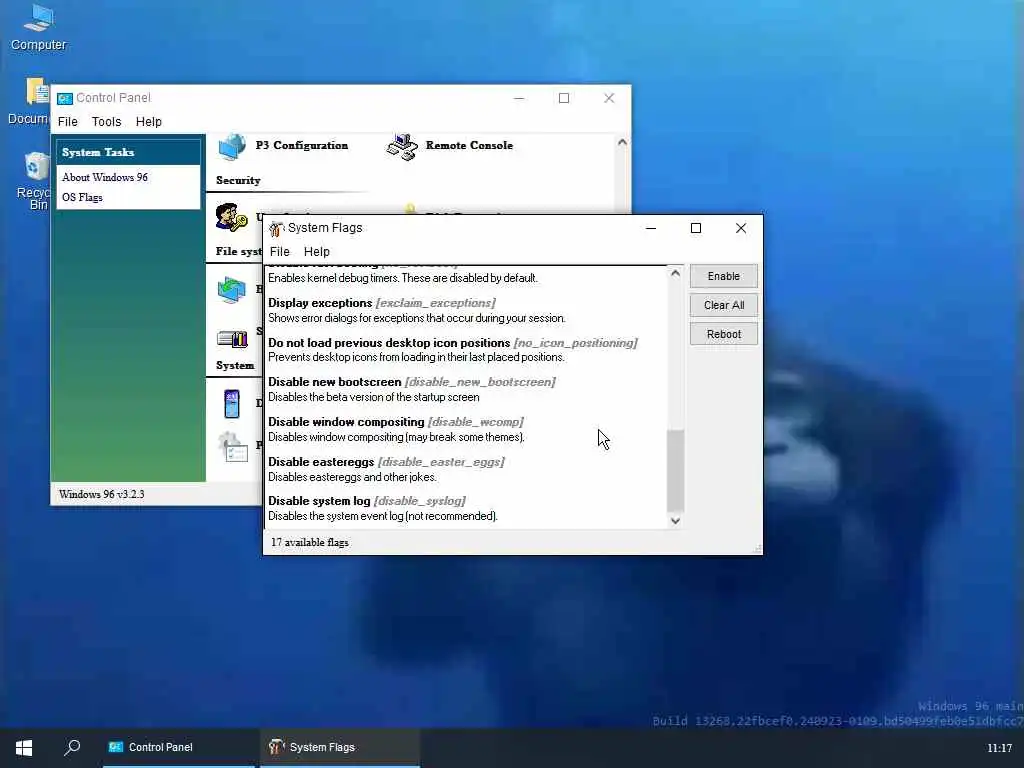Click the phone device icon under System
This screenshot has width=1024, height=768.
(x=232, y=404)
